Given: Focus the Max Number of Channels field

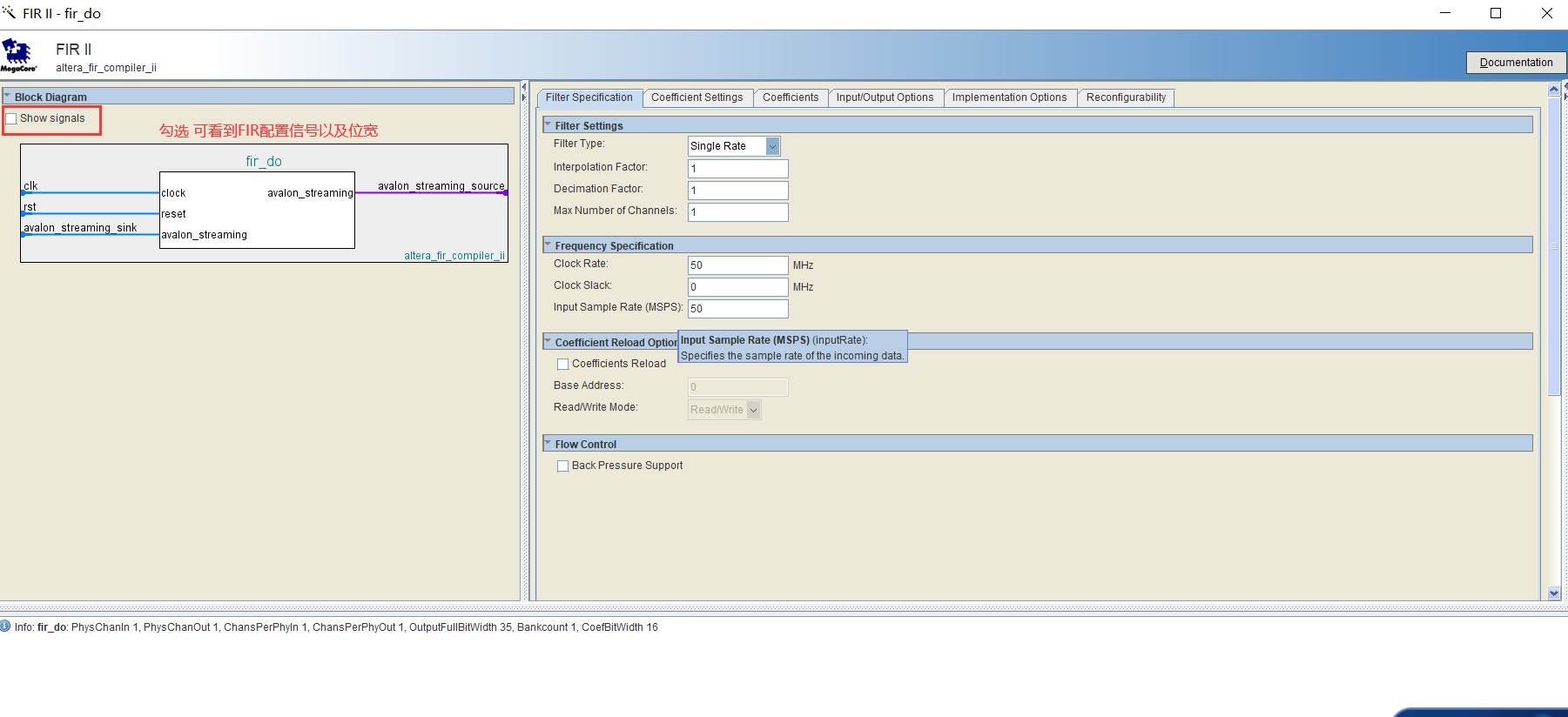Looking at the screenshot, I should (x=737, y=212).
